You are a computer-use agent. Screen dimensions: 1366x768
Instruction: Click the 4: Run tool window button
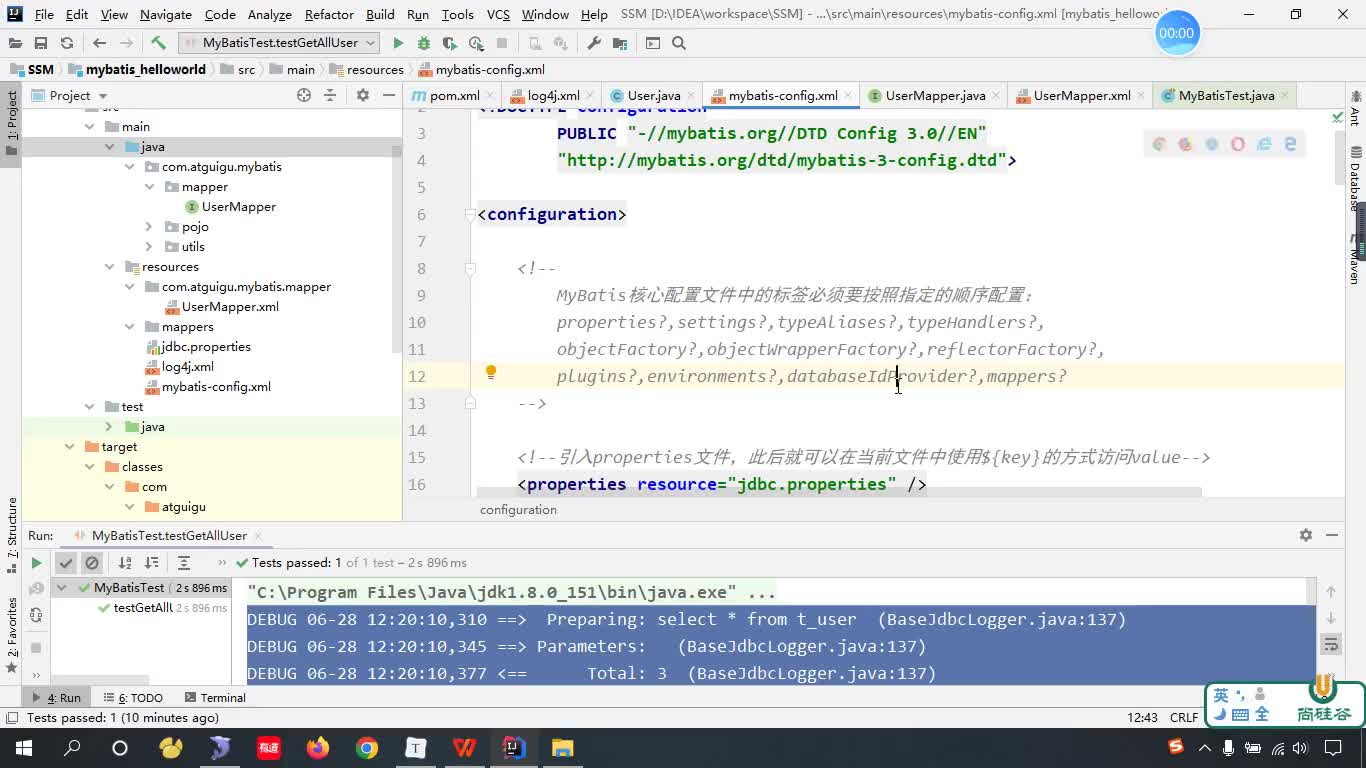56,698
